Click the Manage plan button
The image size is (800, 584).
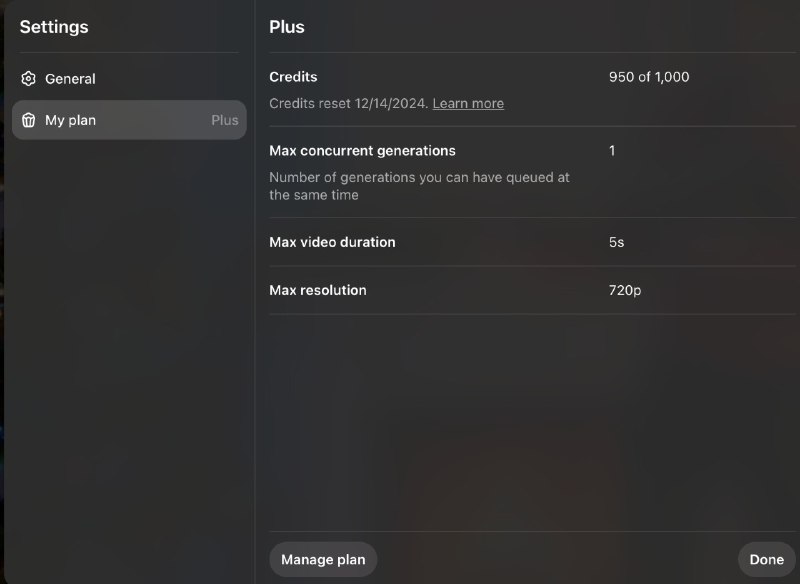(323, 560)
